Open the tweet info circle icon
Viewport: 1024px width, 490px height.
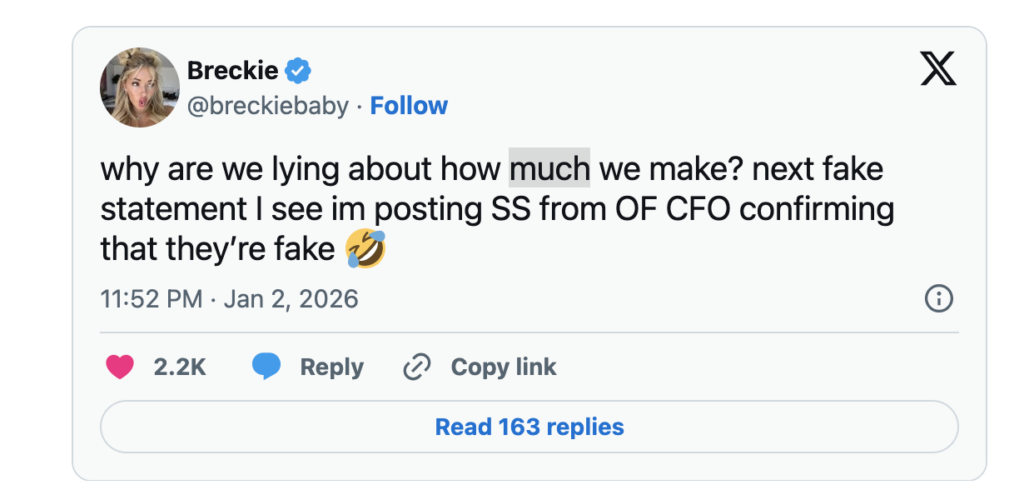pyautogui.click(x=939, y=298)
